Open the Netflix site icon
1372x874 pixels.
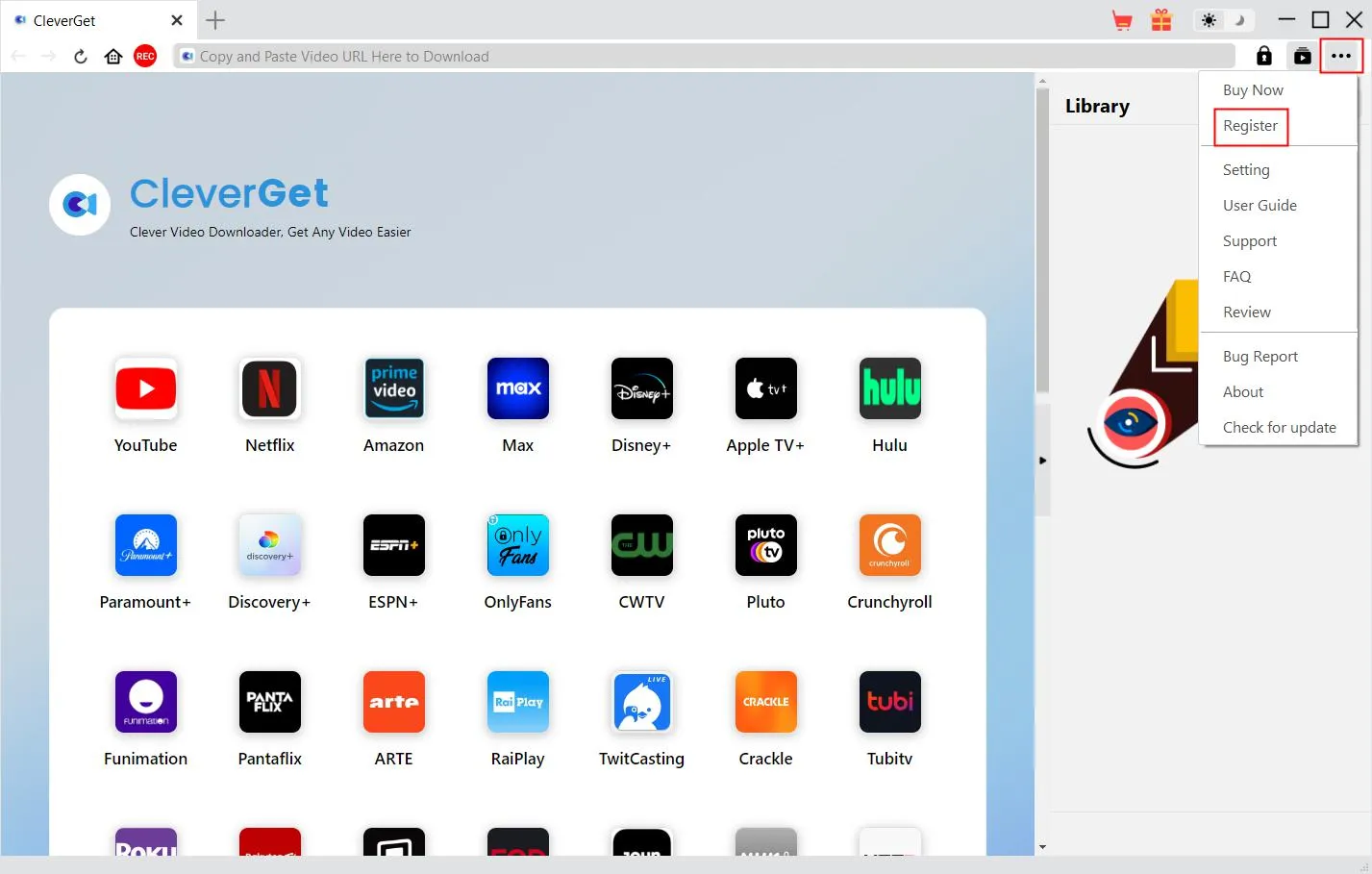pos(269,388)
